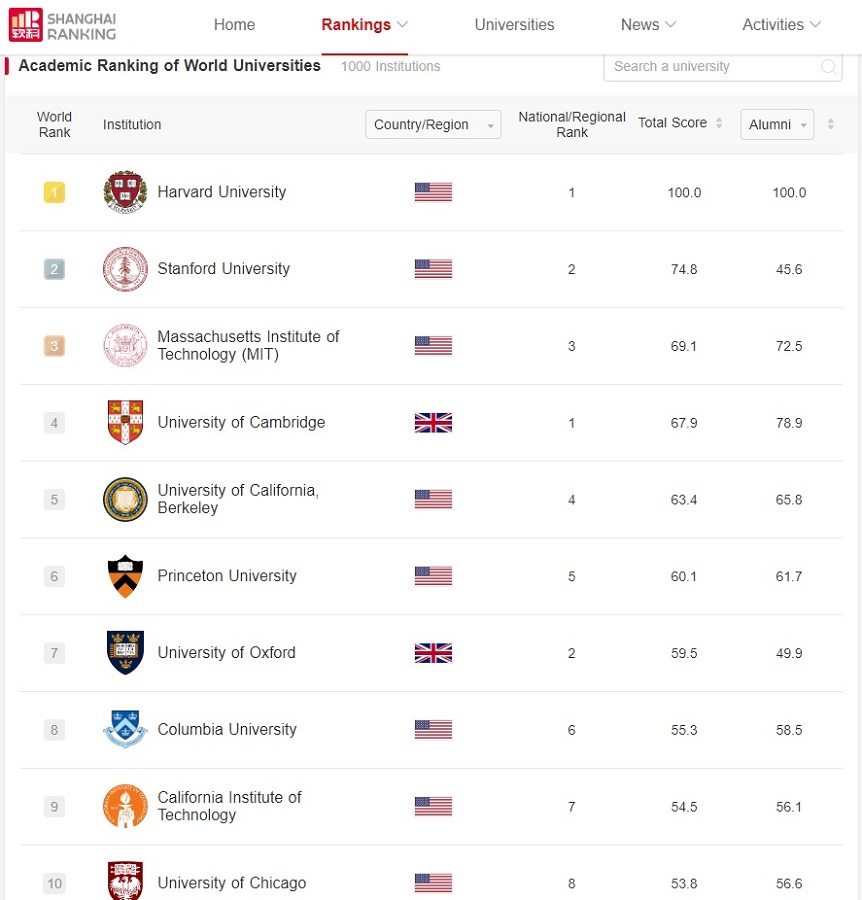Click the UC Berkeley seal

click(x=125, y=499)
